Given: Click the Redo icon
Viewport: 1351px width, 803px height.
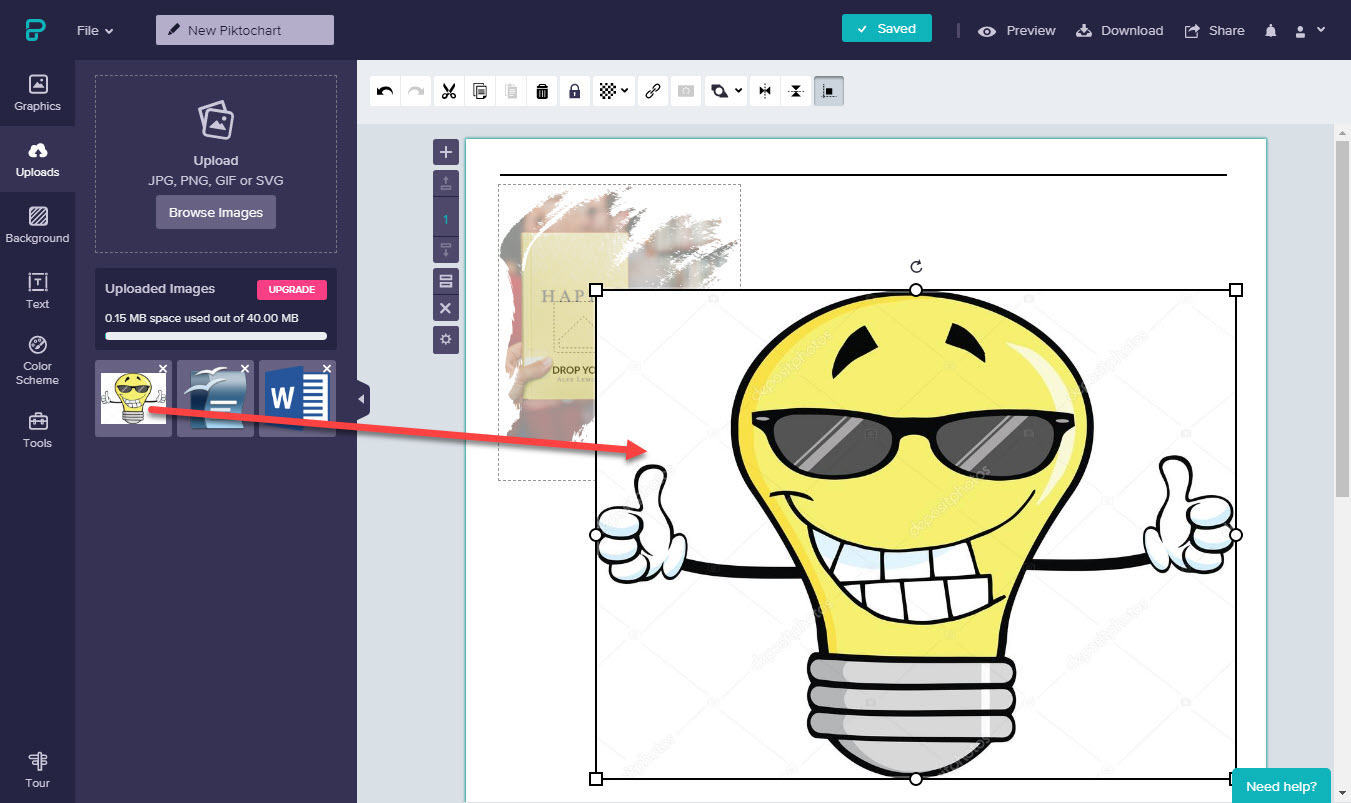Looking at the screenshot, I should [416, 91].
